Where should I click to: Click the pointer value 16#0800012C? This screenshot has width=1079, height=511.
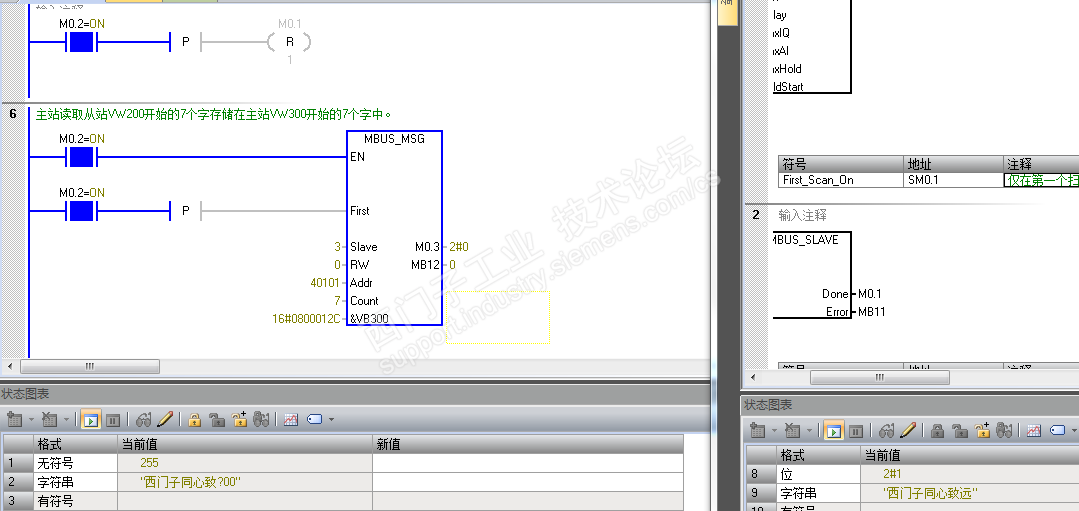click(x=307, y=318)
